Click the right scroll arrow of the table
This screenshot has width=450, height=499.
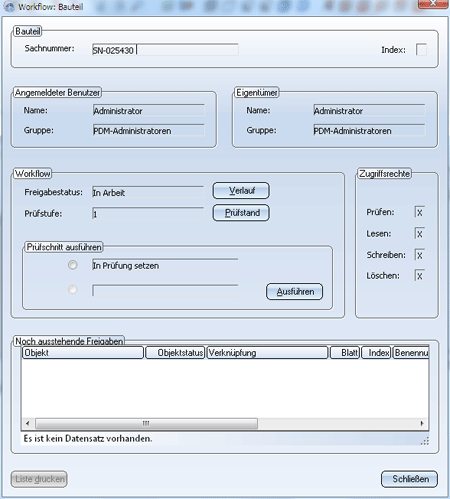422,423
